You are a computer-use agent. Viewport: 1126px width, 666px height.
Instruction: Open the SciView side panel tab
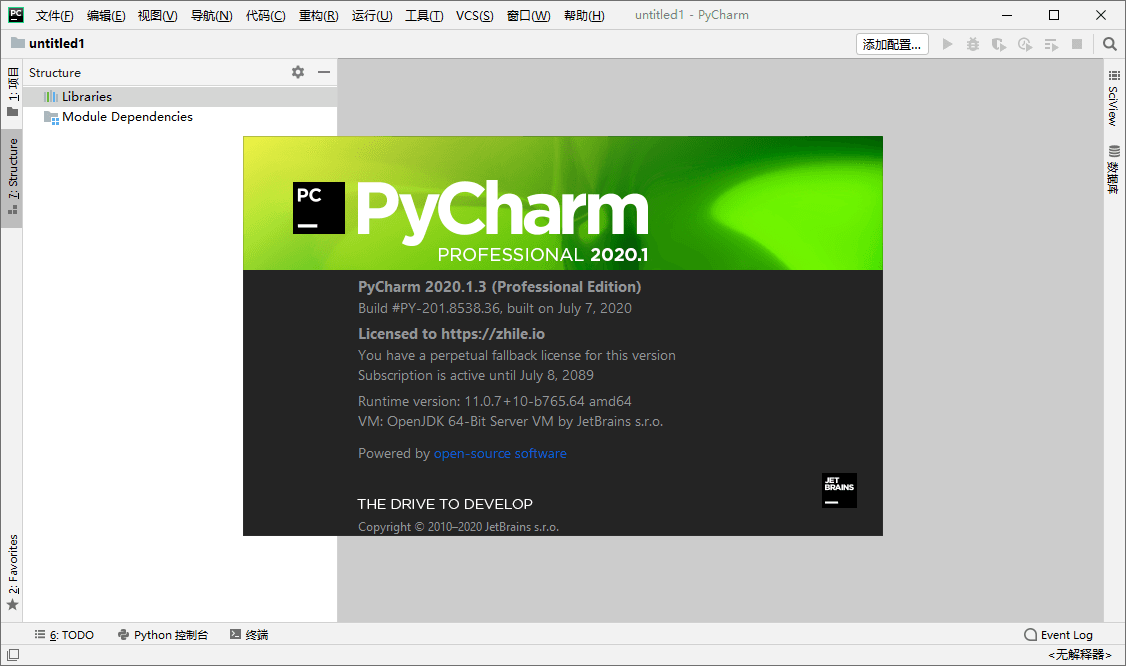[1114, 98]
